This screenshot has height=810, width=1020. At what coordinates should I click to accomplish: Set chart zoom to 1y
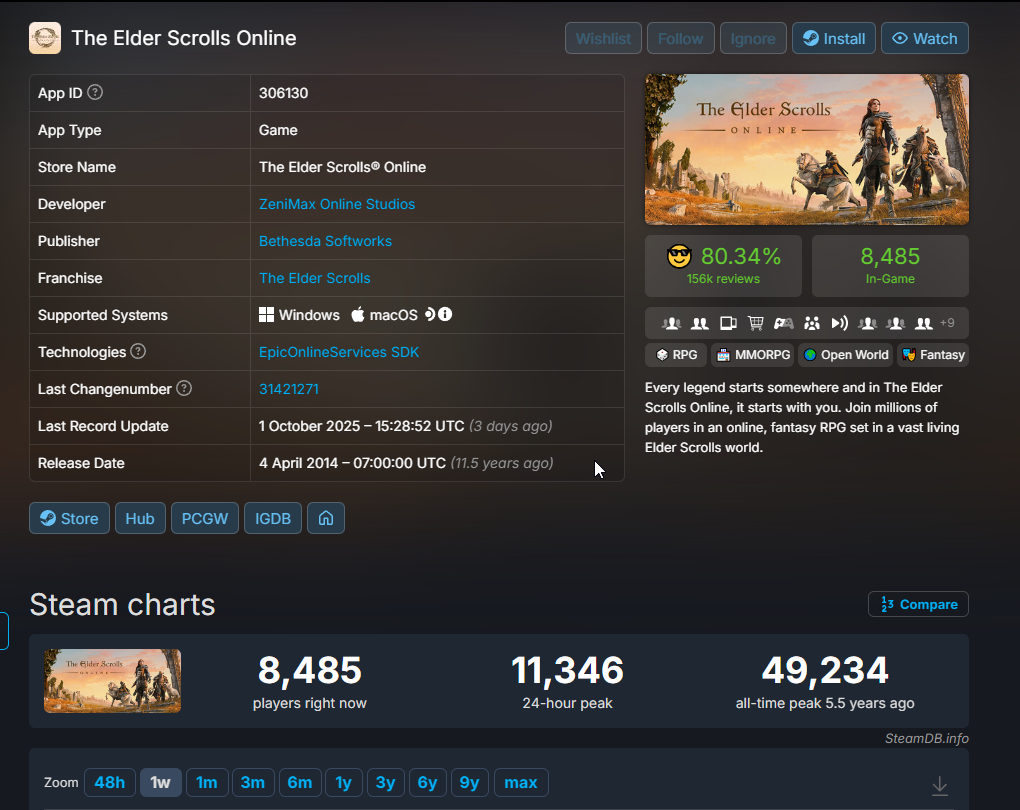pos(343,782)
